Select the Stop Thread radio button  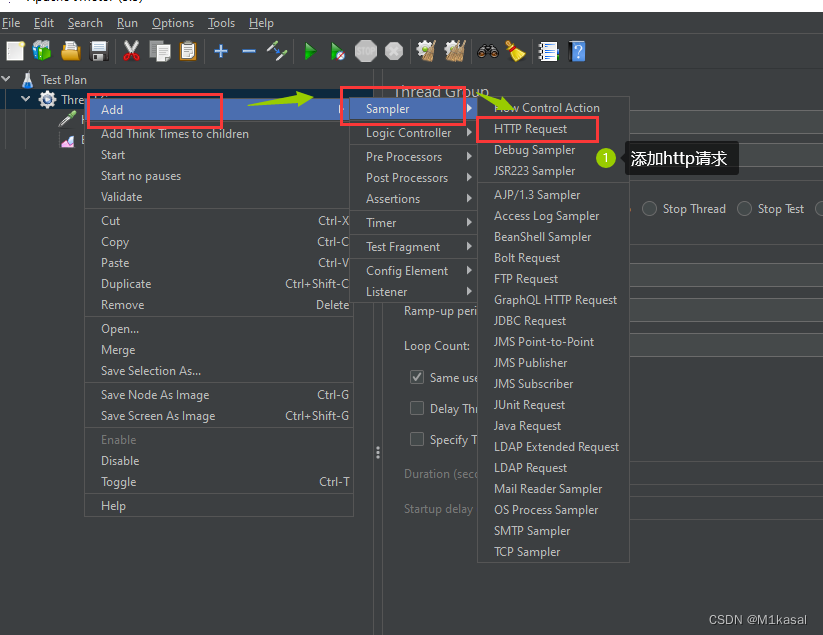click(x=649, y=208)
